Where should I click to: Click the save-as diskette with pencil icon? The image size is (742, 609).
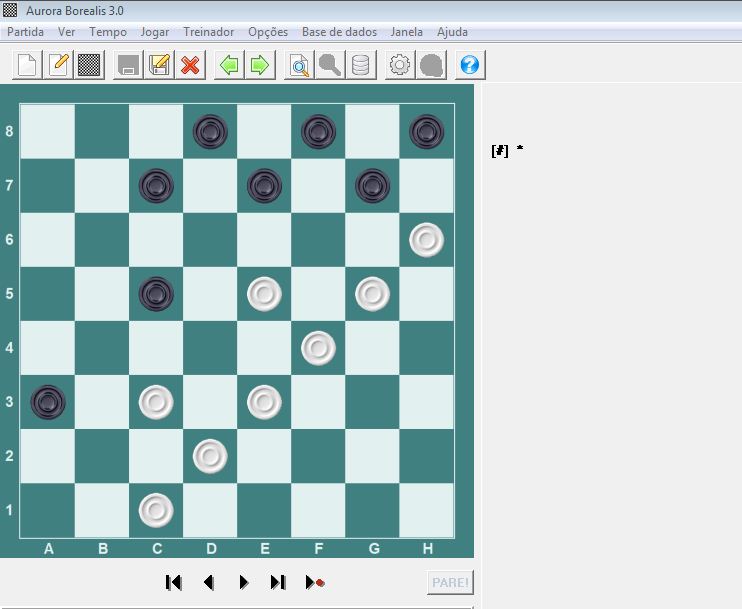159,65
